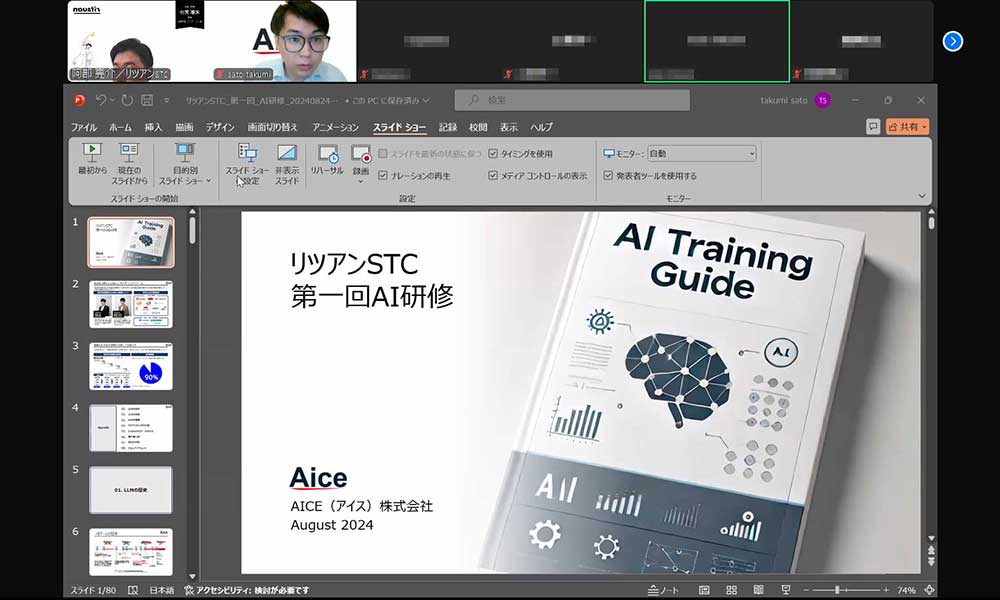Click language indicator 日本語 in status bar
The image size is (1000, 600).
[161, 590]
